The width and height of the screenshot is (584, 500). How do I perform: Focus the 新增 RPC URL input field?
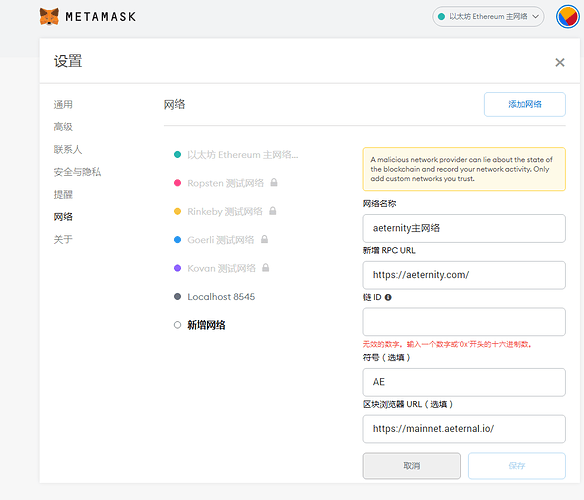click(x=464, y=275)
